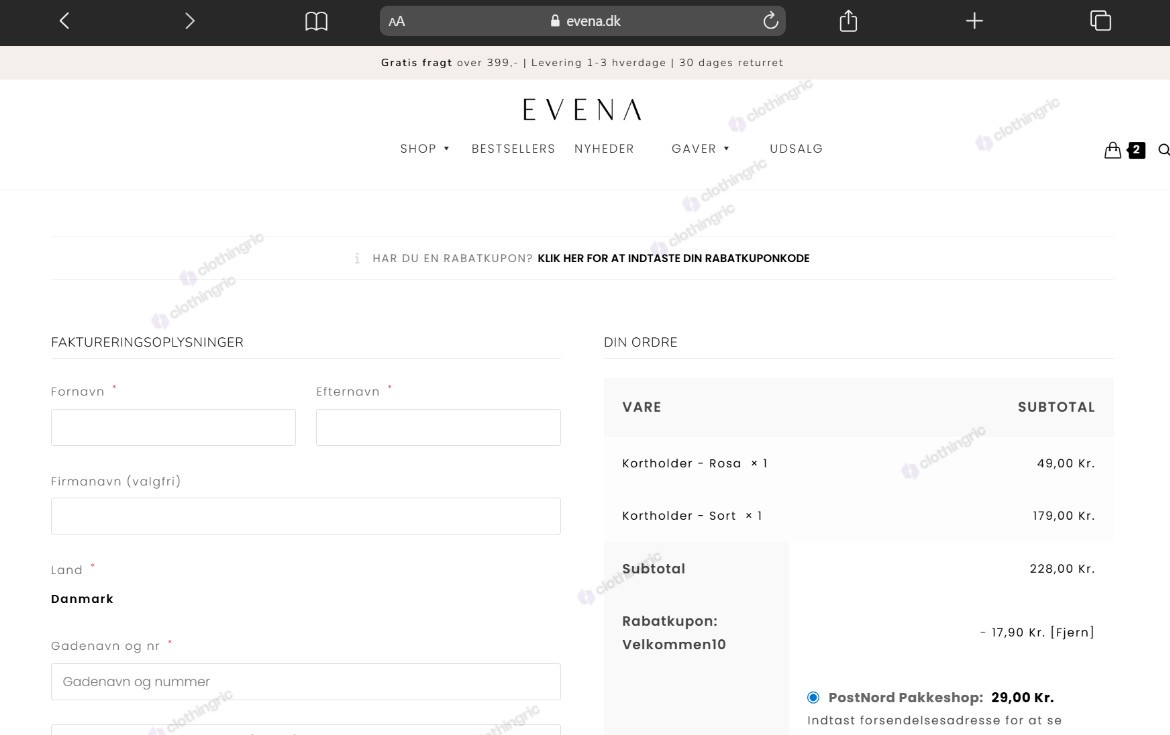Open the NYHEDER page
This screenshot has width=1170, height=735.
pos(604,148)
